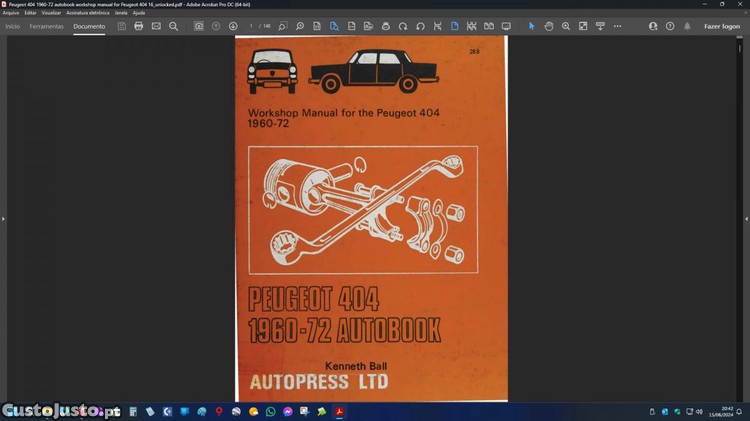Viewport: 750px width, 421px height.
Task: Go to previous page with up arrow
Action: 216,26
